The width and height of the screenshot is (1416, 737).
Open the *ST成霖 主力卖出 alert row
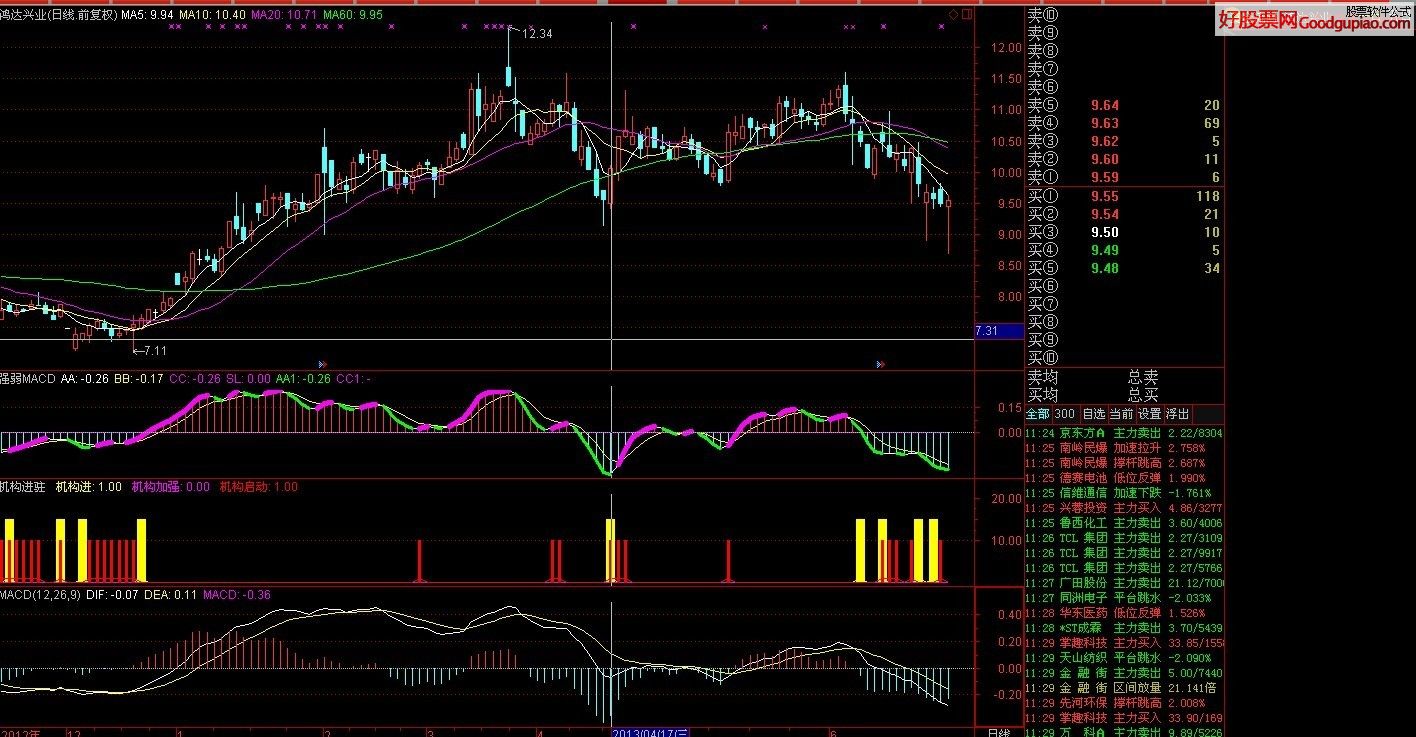(1125, 628)
